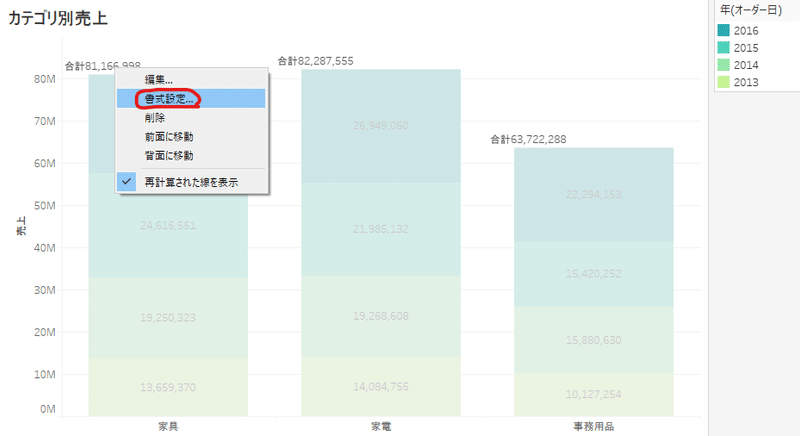This screenshot has width=800, height=436.
Task: Select the 家具 segment labeled 13,659,370
Action: [x=168, y=388]
